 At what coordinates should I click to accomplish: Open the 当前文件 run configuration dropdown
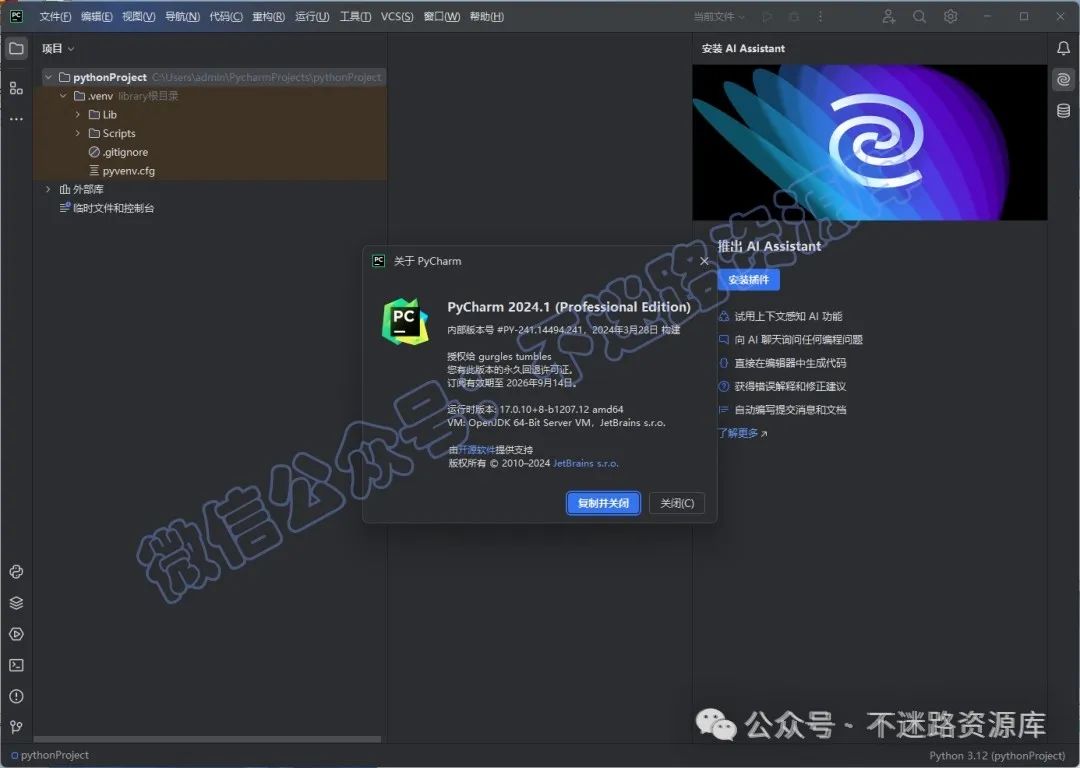pos(719,17)
